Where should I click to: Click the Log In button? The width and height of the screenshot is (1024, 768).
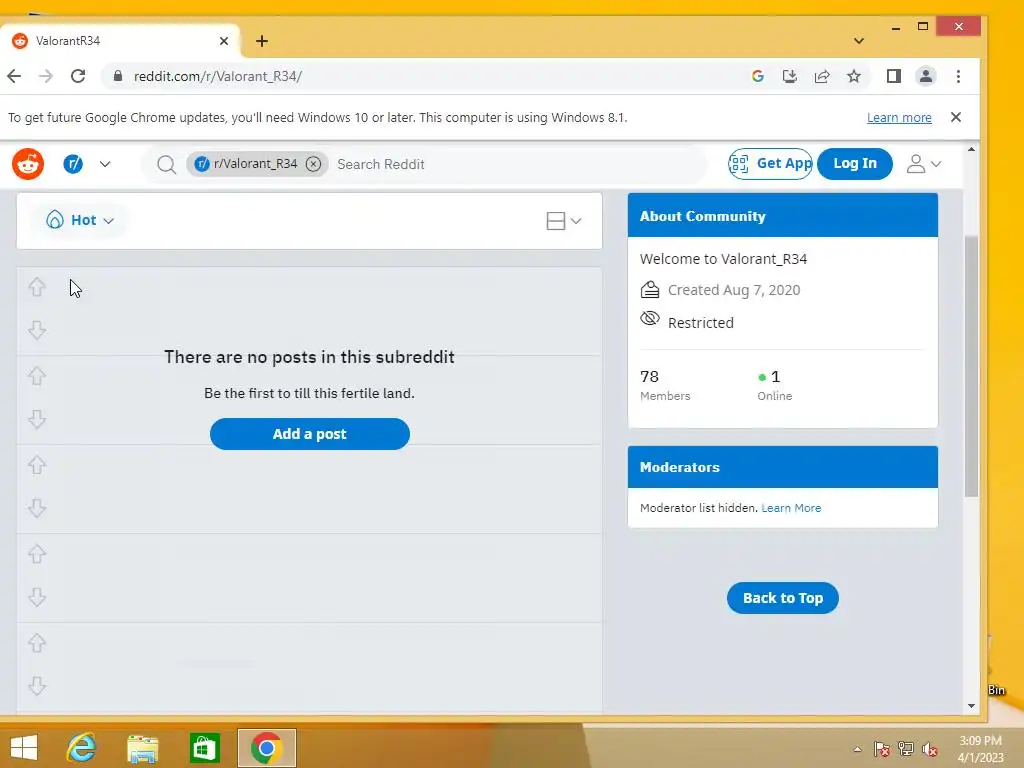[855, 163]
